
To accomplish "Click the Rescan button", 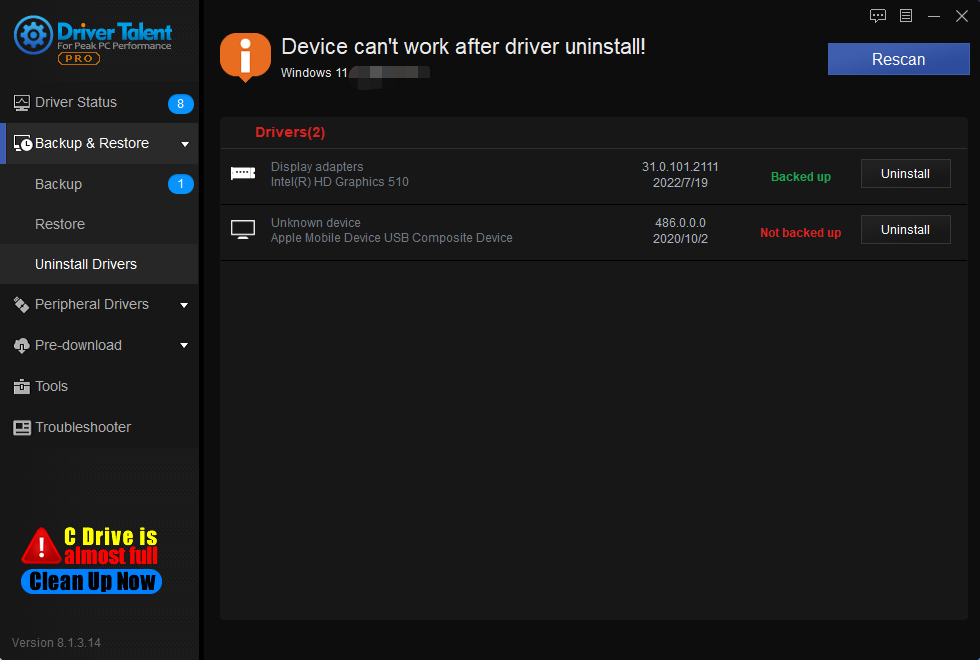I will click(899, 59).
